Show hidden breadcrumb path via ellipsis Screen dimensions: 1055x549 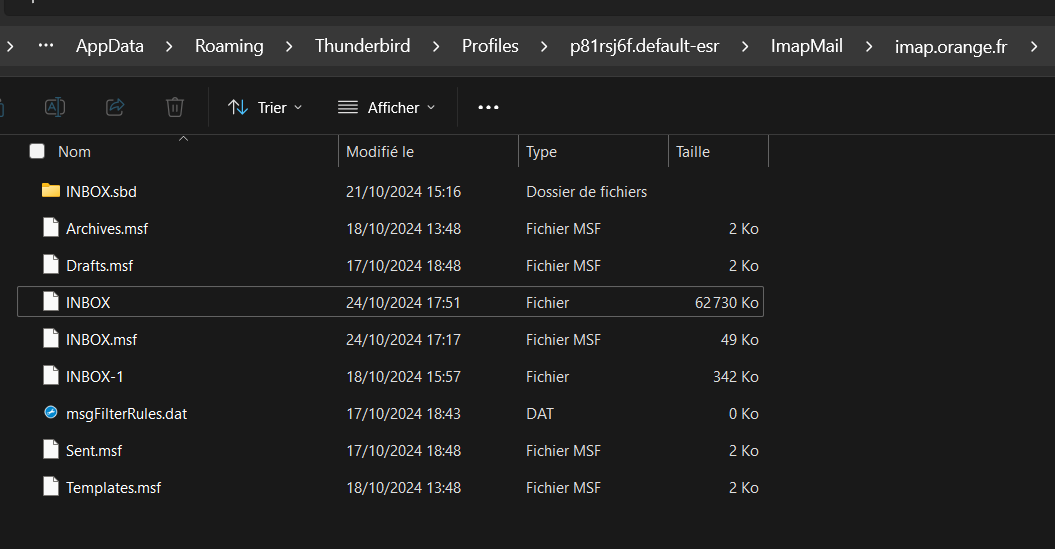(45, 46)
